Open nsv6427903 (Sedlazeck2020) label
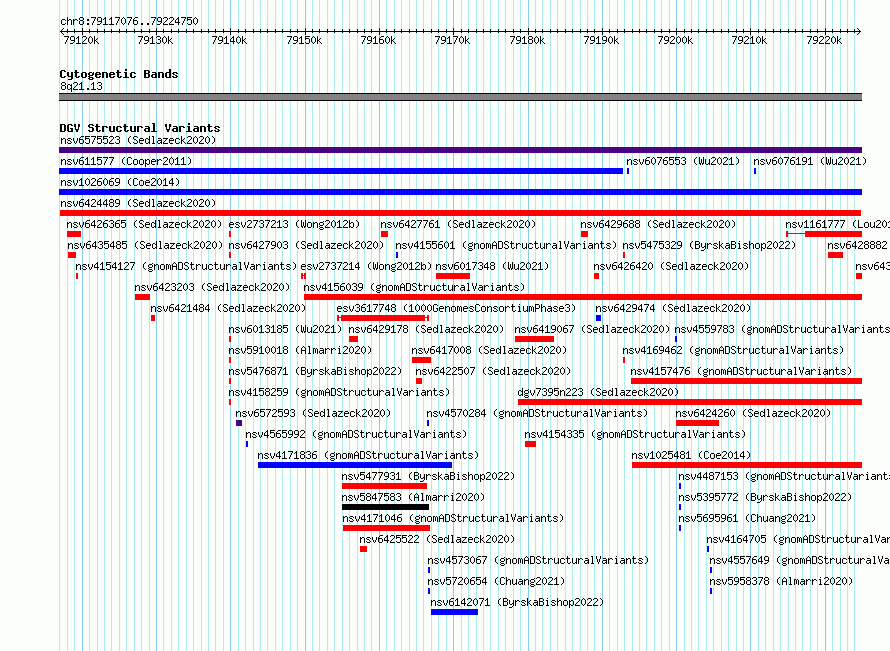 307,245
